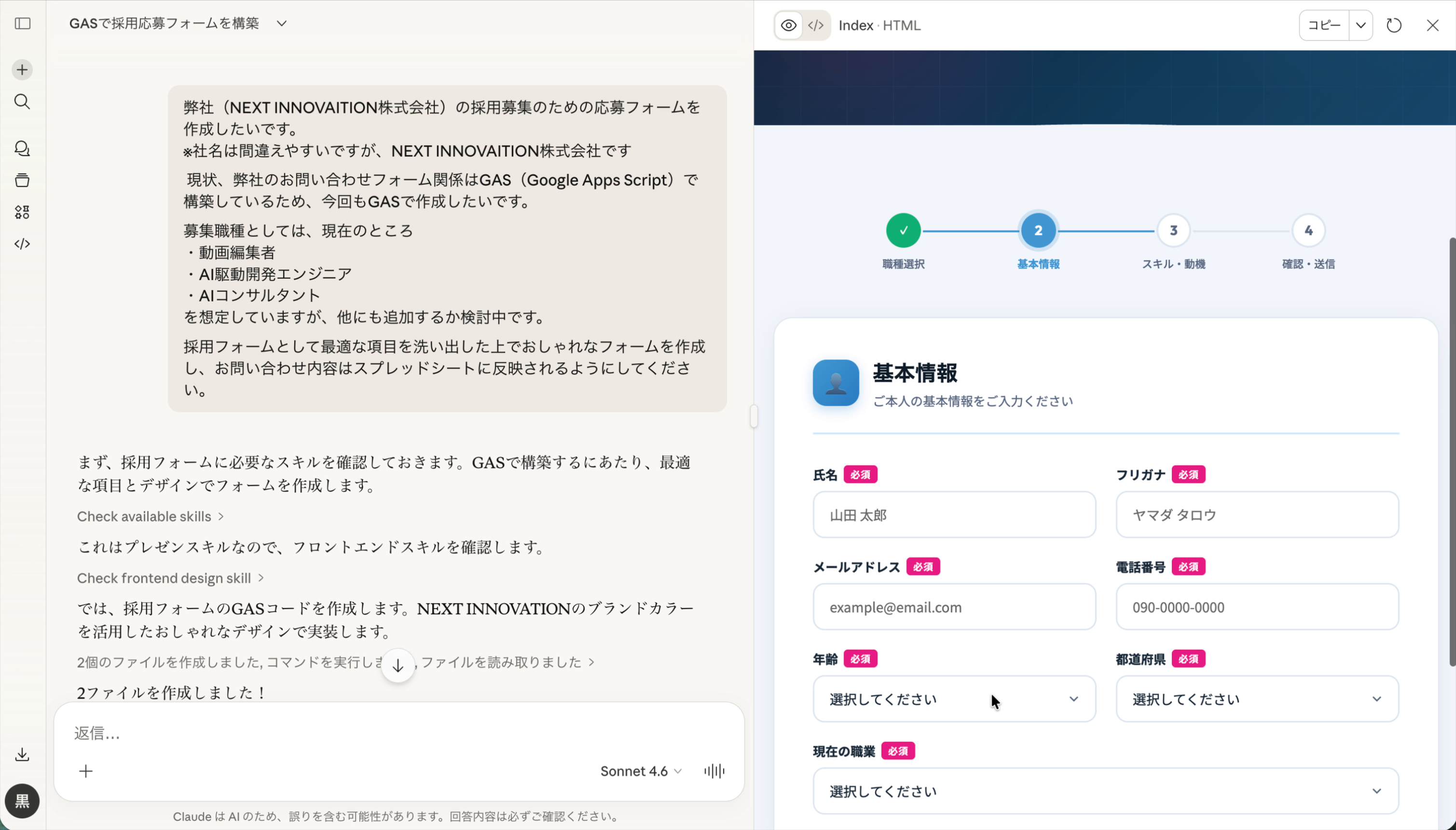Open the Chats icon in sidebar
1456x830 pixels.
coord(22,148)
